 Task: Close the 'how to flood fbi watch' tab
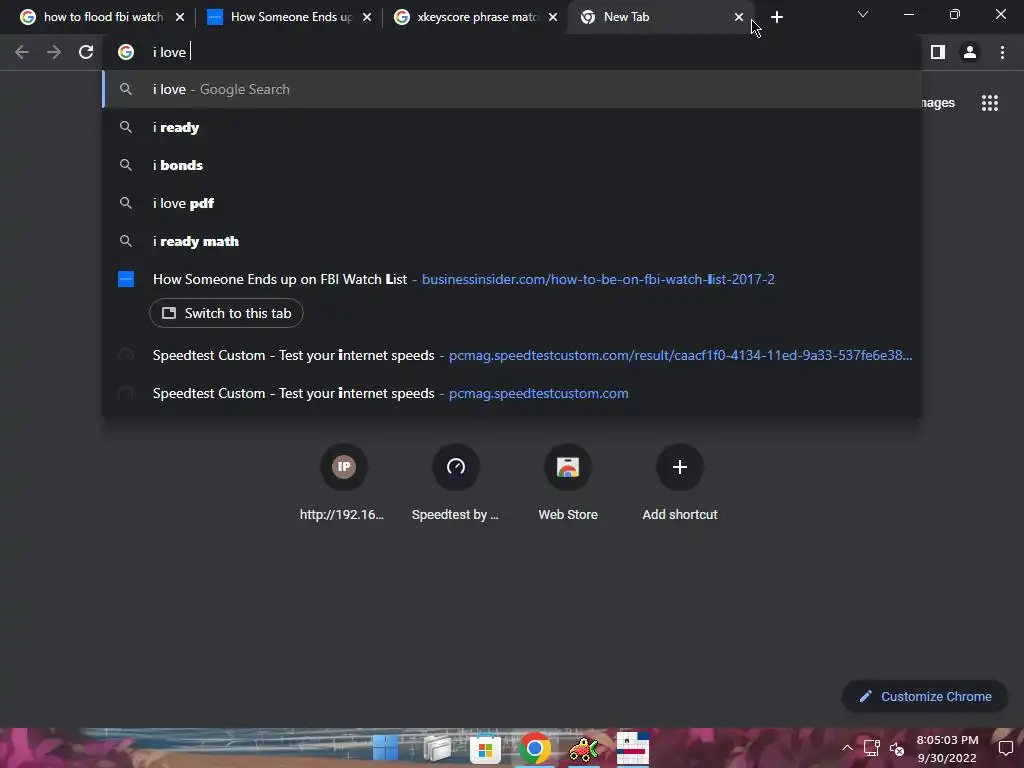(x=180, y=18)
